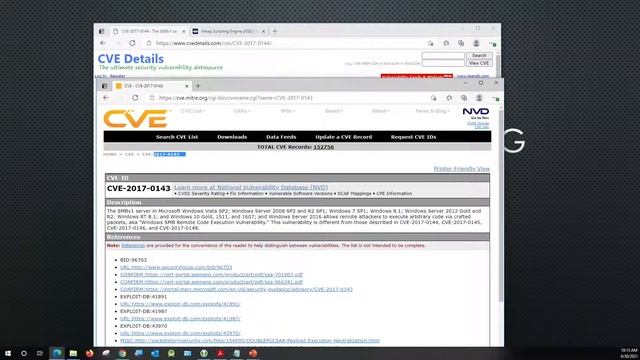Open the Windows Start menu
640x360 pixels.
pyautogui.click(x=8, y=353)
